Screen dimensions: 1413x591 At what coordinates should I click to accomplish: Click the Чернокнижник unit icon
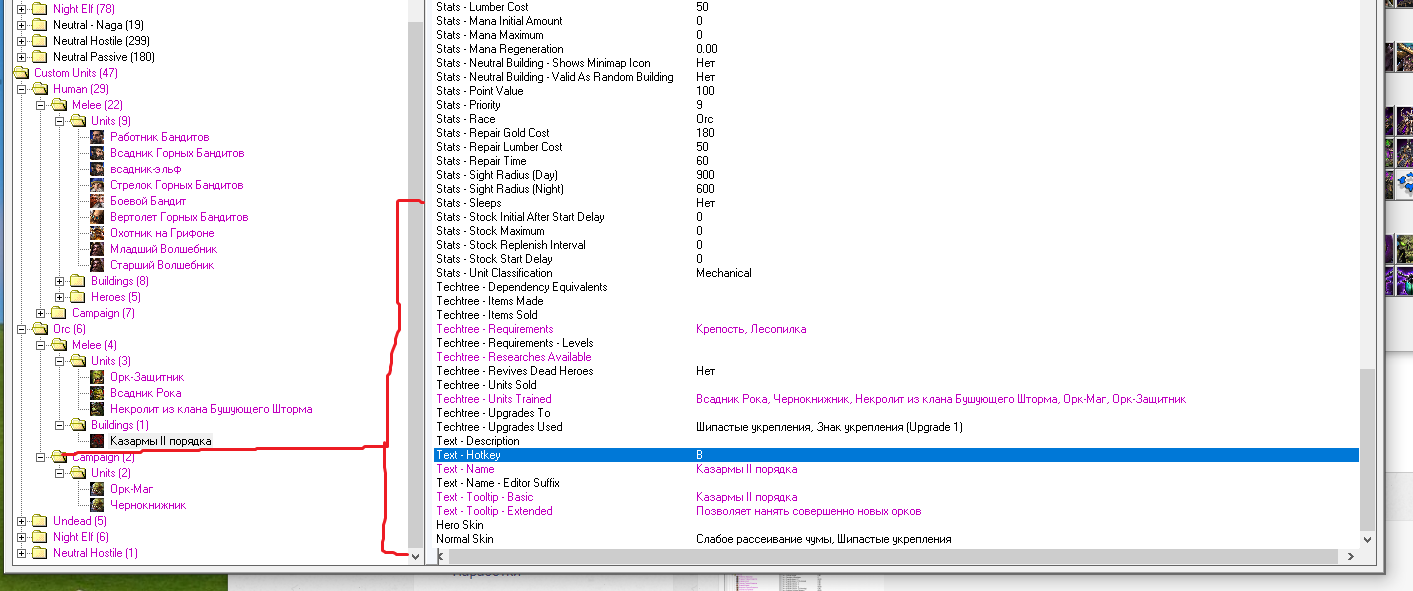[97, 505]
